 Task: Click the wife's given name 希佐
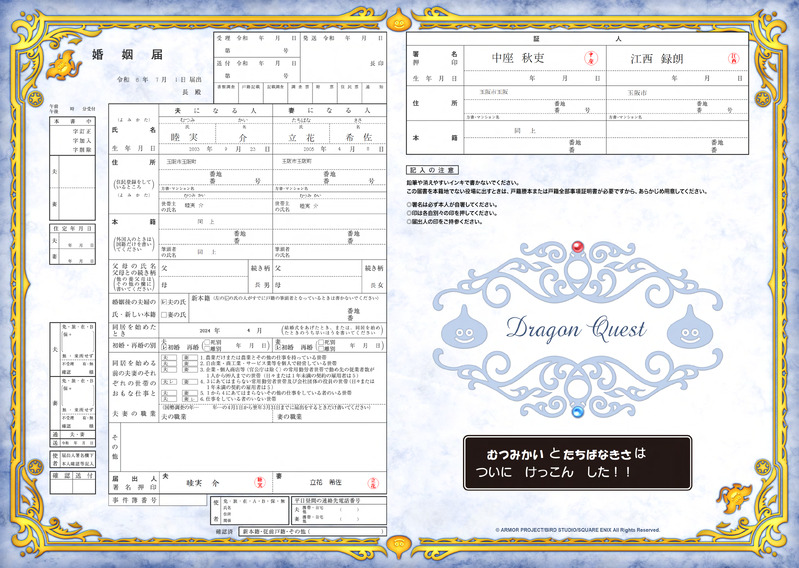358,137
